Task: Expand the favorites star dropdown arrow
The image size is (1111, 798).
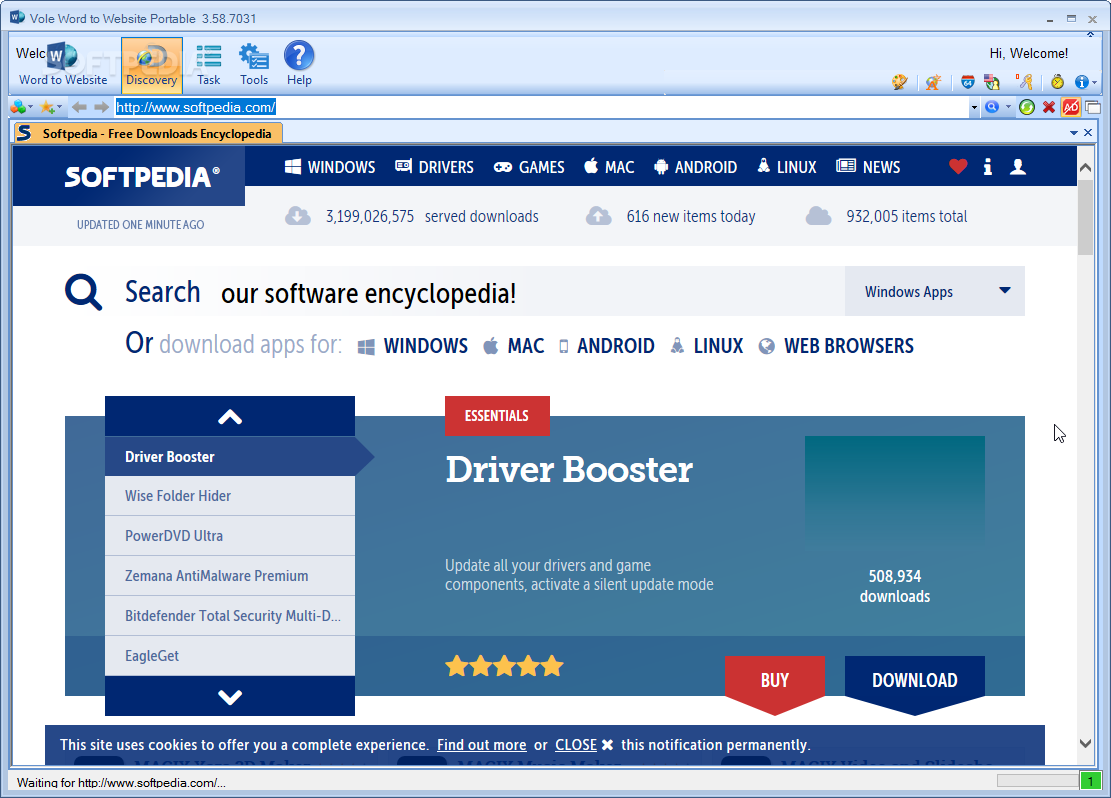Action: [x=60, y=108]
